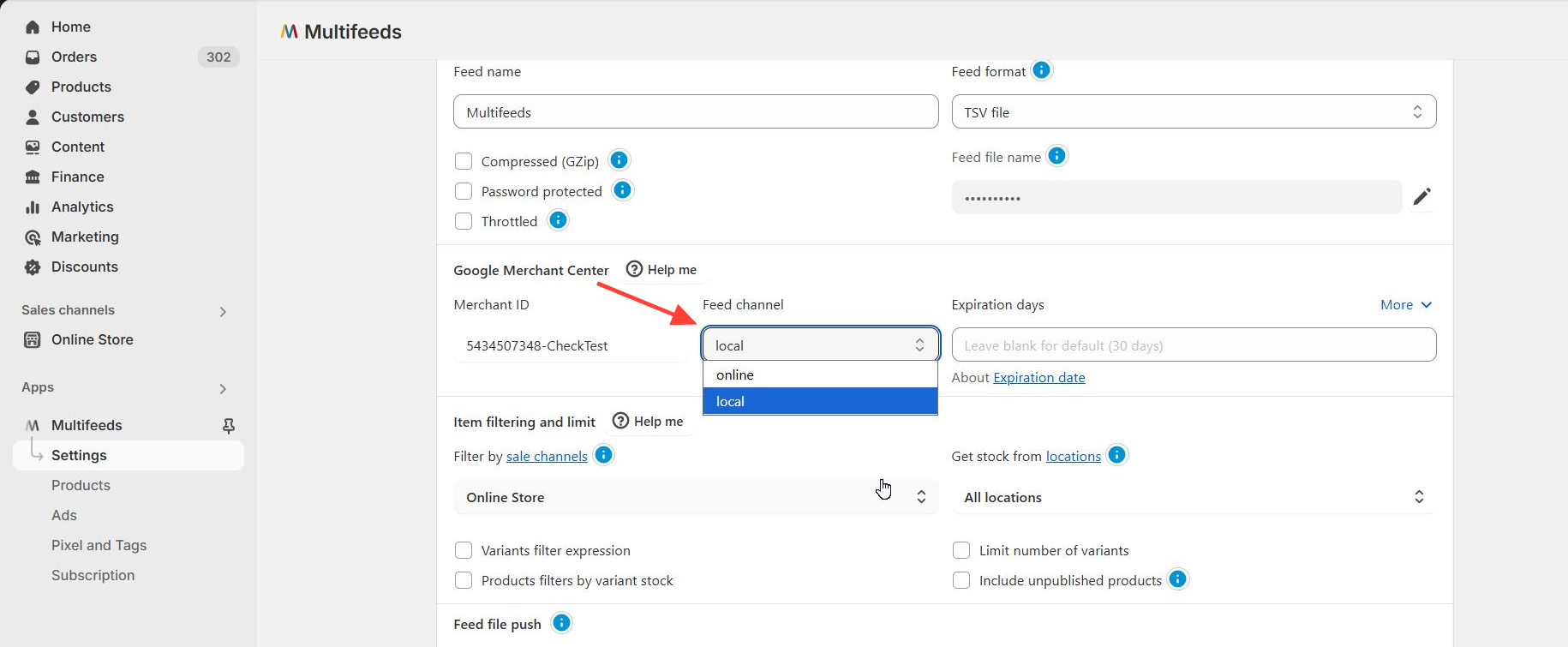Click the Customers person icon
This screenshot has height=647, width=1568.
coord(33,117)
